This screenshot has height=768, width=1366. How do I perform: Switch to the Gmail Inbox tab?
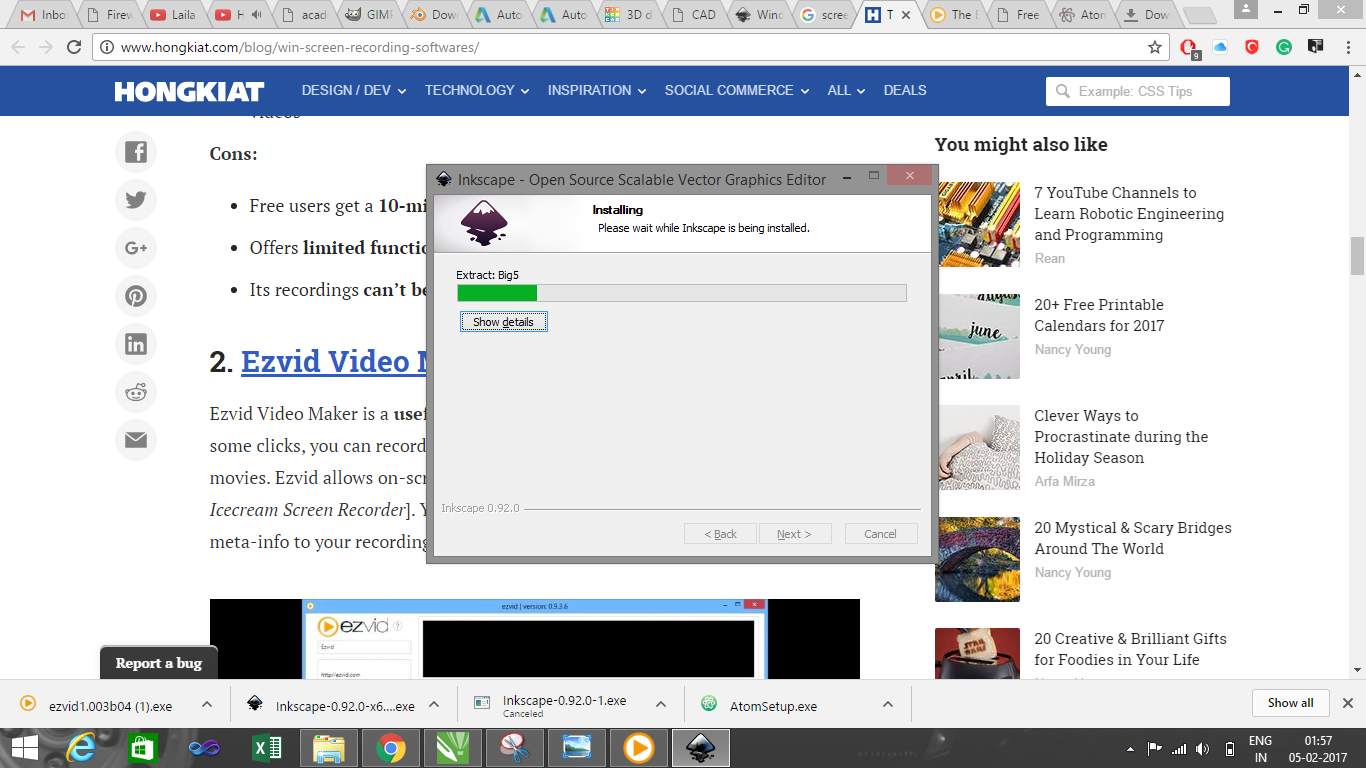pos(44,15)
